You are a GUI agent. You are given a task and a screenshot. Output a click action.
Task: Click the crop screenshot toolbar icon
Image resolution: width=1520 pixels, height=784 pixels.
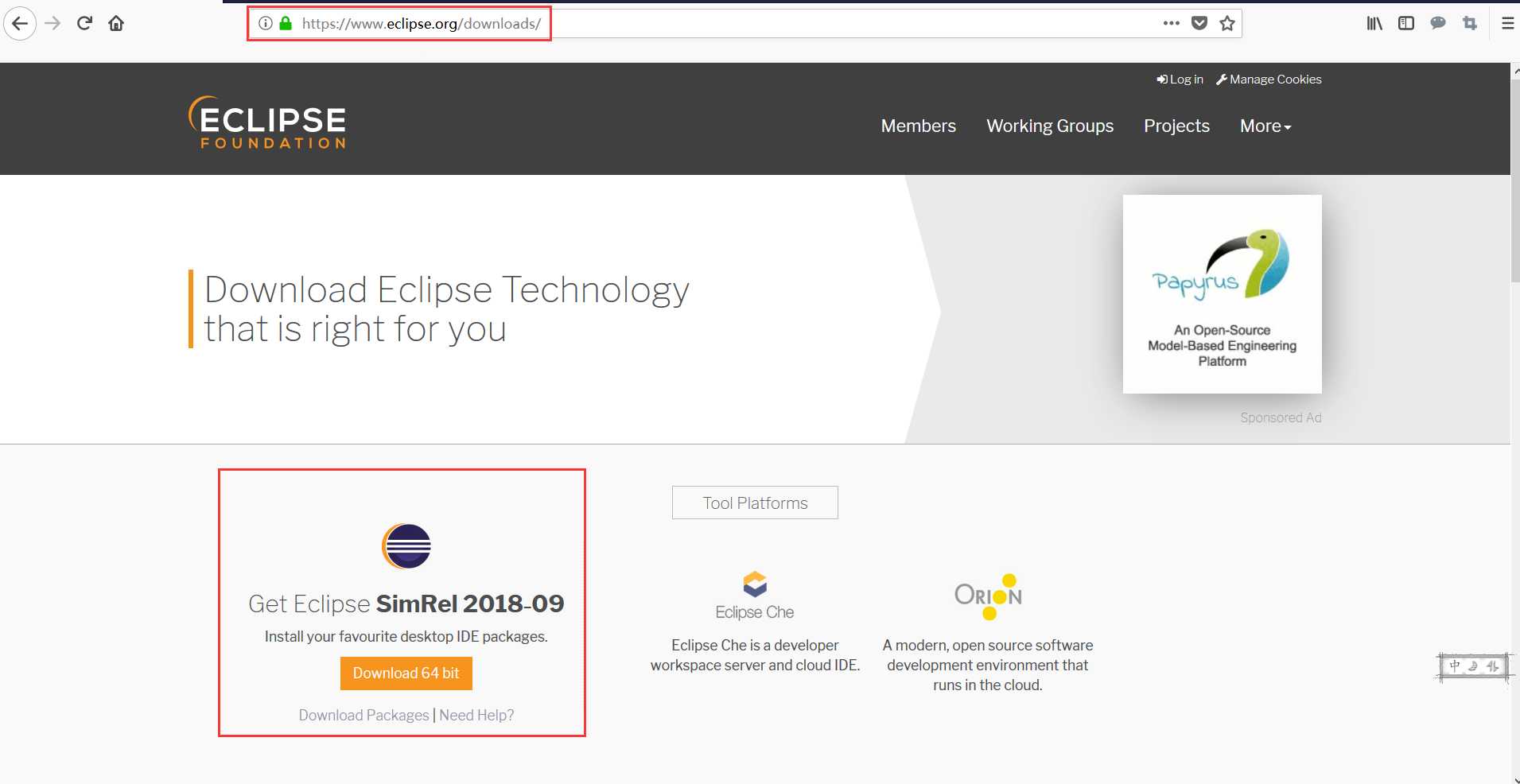coord(1470,23)
